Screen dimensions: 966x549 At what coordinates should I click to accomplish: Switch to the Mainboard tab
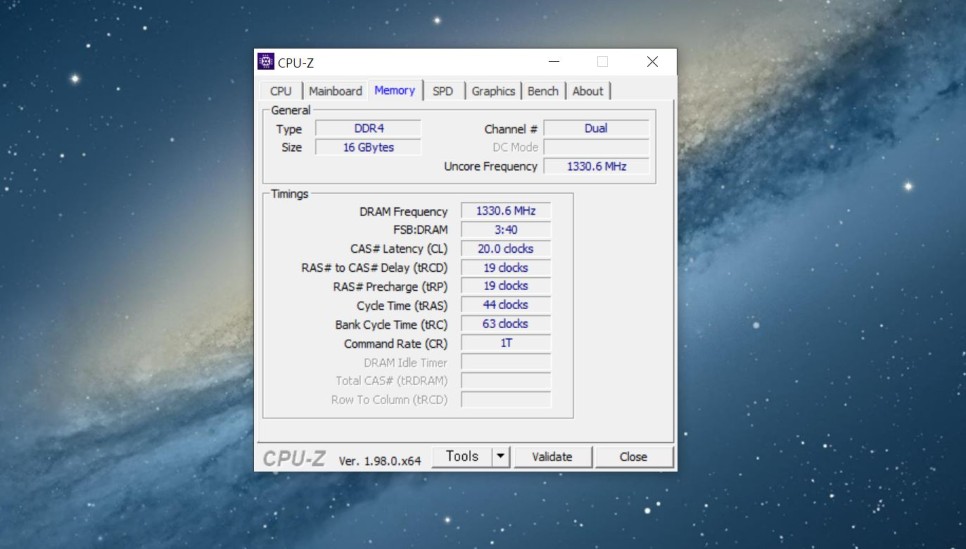point(335,91)
